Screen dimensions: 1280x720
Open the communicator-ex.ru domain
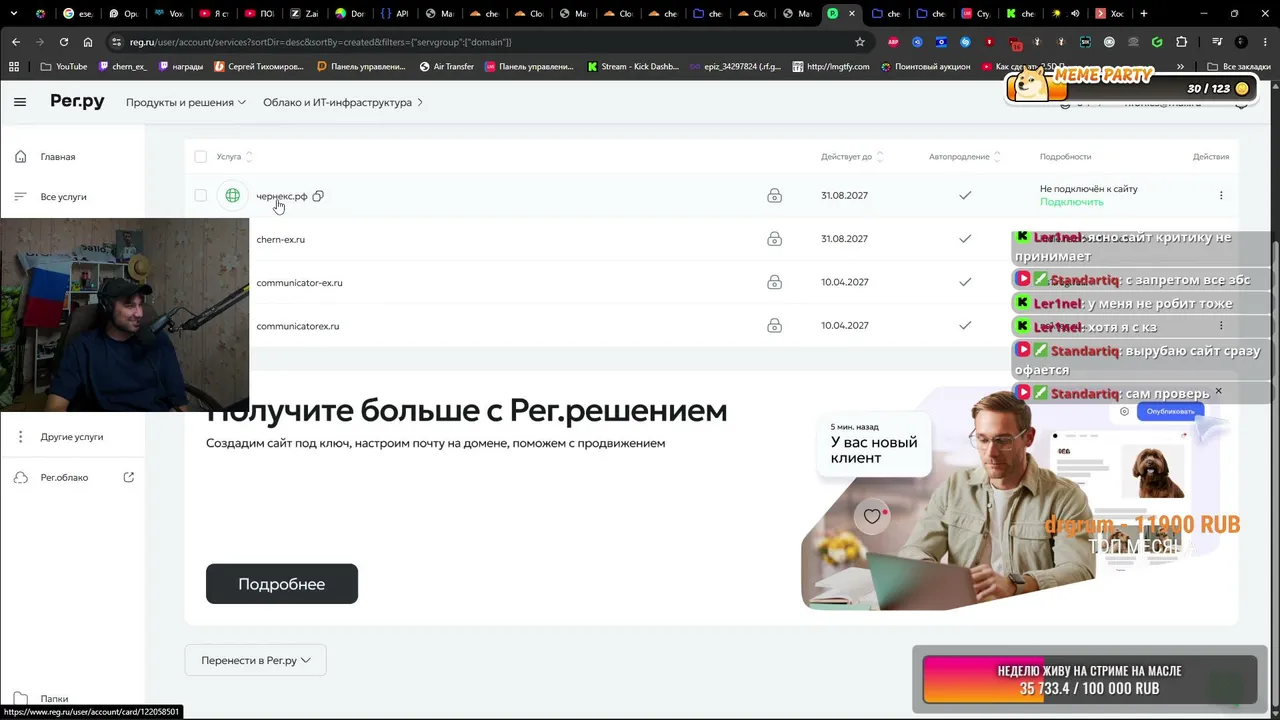click(x=299, y=283)
